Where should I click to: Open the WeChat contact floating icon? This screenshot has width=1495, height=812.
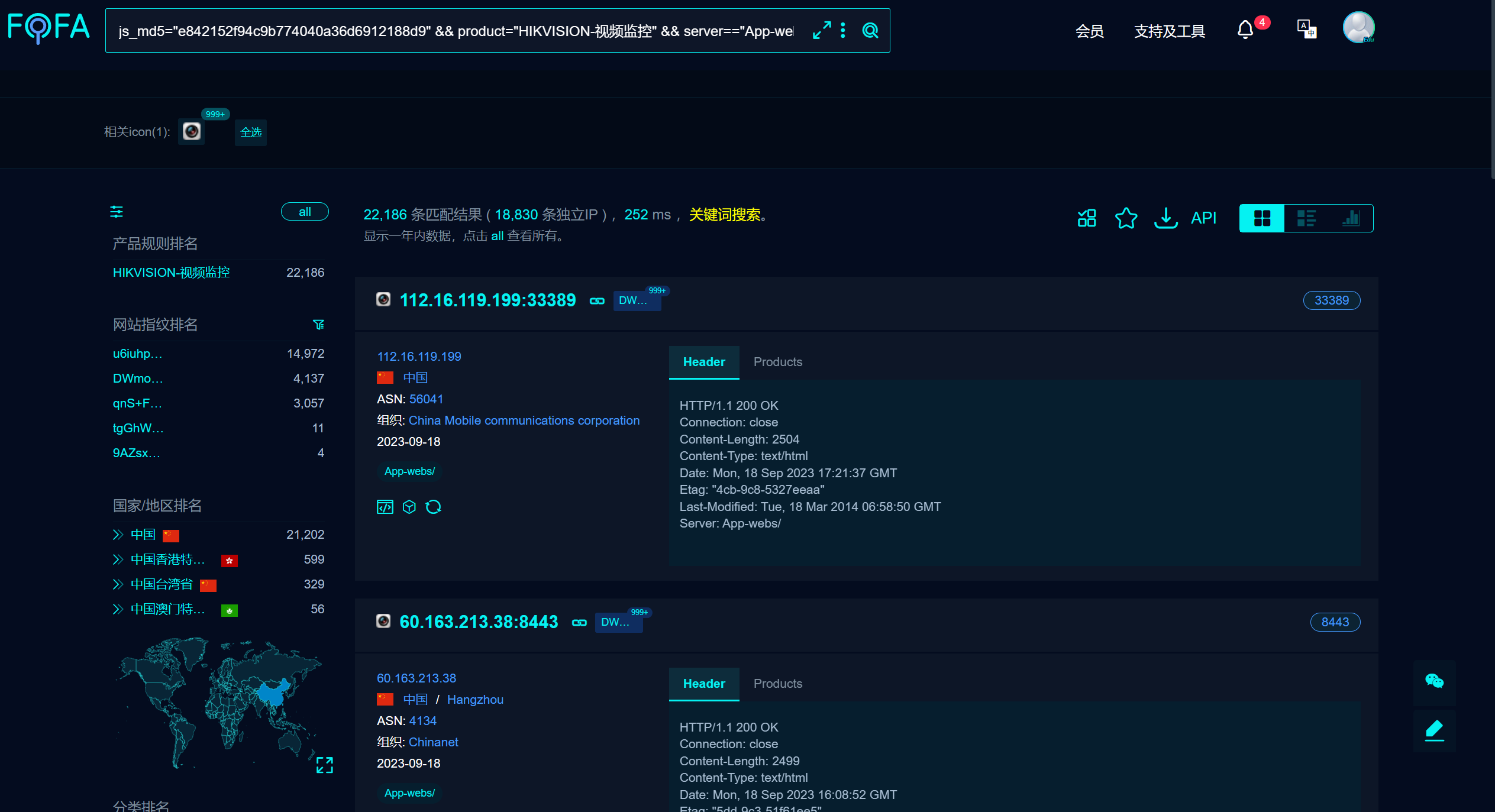tap(1434, 681)
